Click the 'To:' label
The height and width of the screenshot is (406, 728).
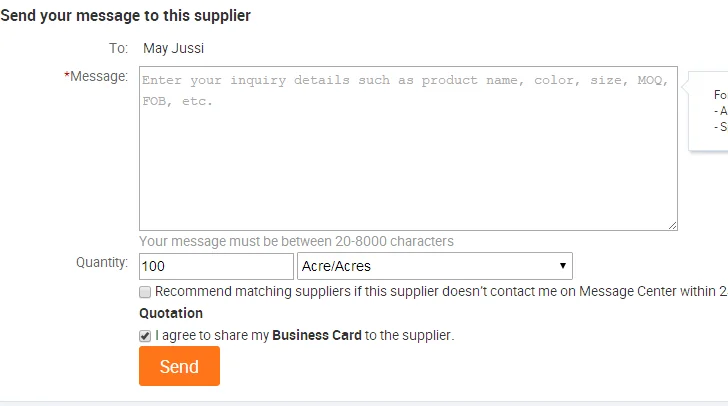click(118, 48)
